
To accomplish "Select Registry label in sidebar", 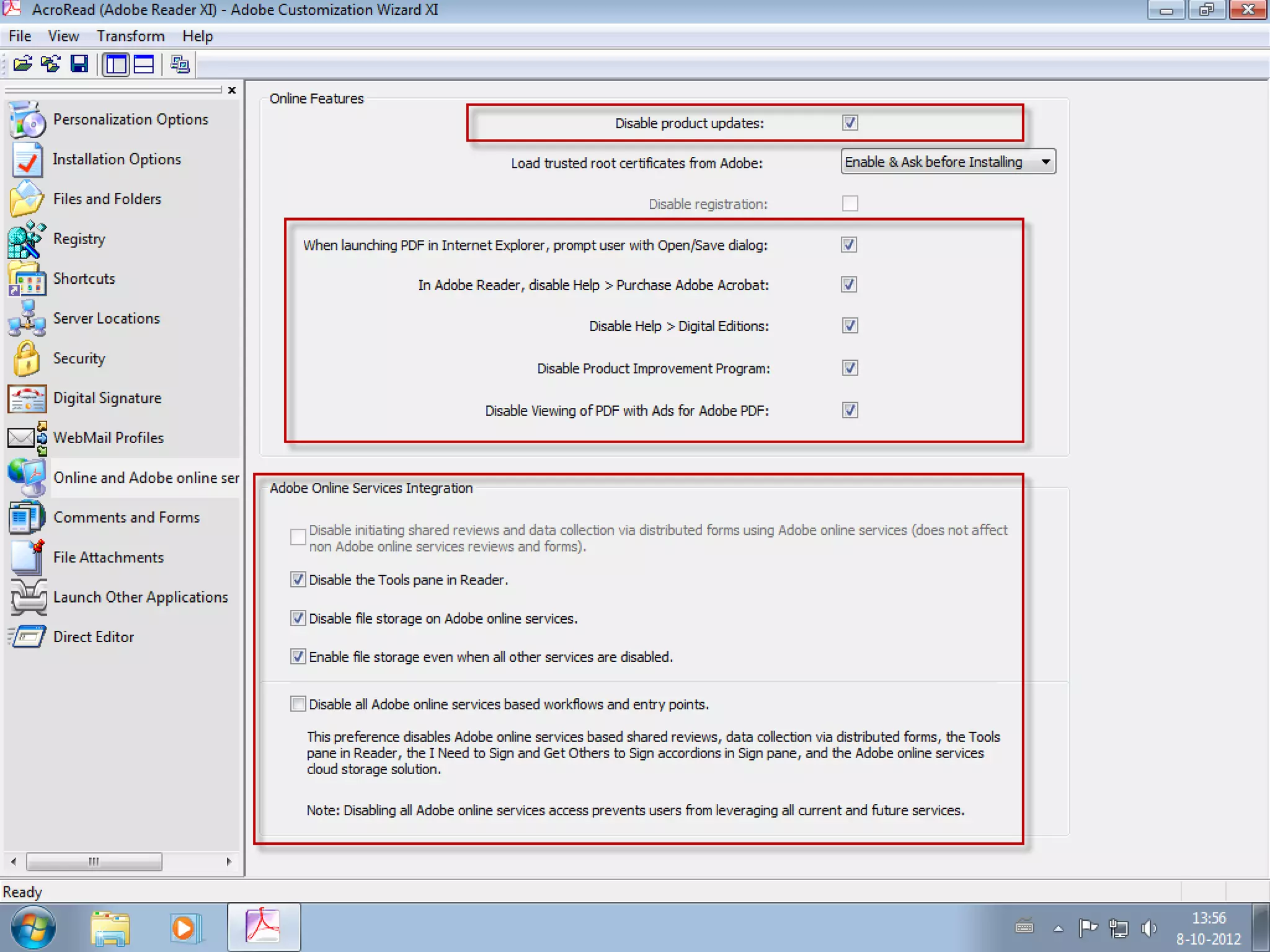I will 79,239.
